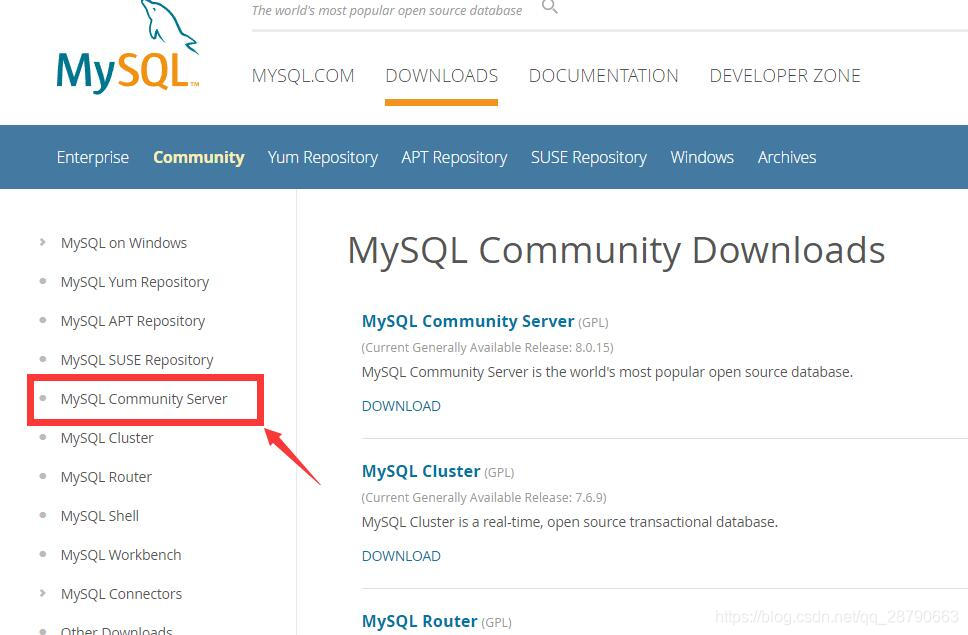Open the MySQL Community Server sidebar link
Screen dimensions: 968x635
point(144,399)
